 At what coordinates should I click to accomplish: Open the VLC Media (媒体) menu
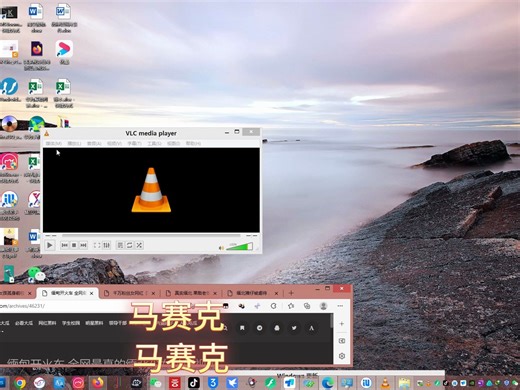tap(54, 143)
